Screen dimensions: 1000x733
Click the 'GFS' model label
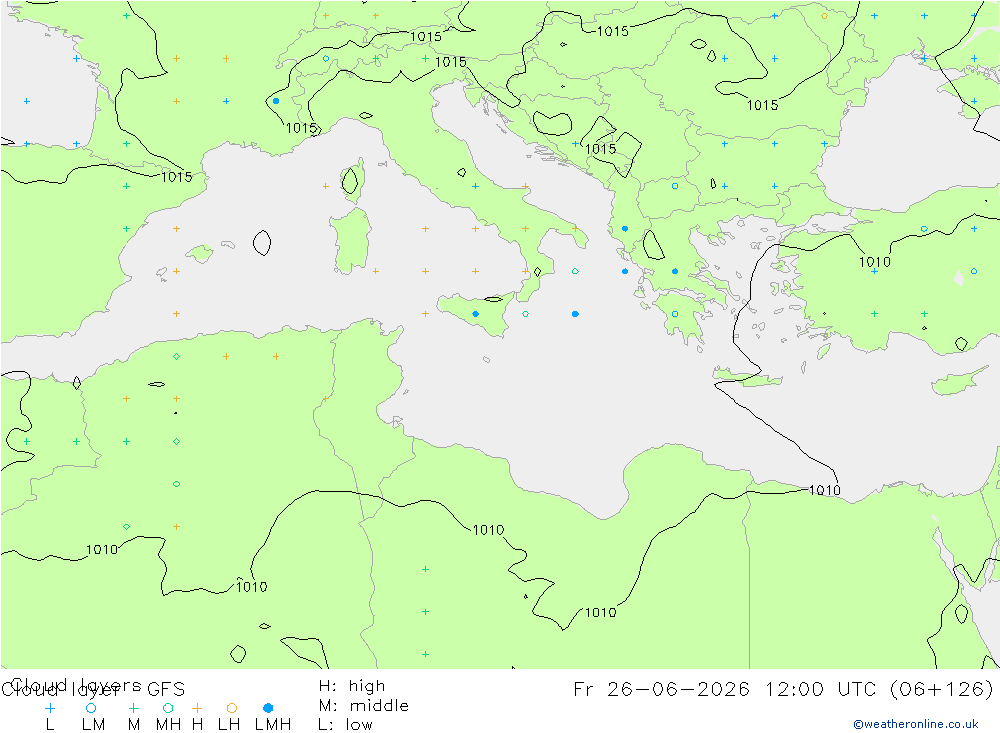click(x=166, y=690)
